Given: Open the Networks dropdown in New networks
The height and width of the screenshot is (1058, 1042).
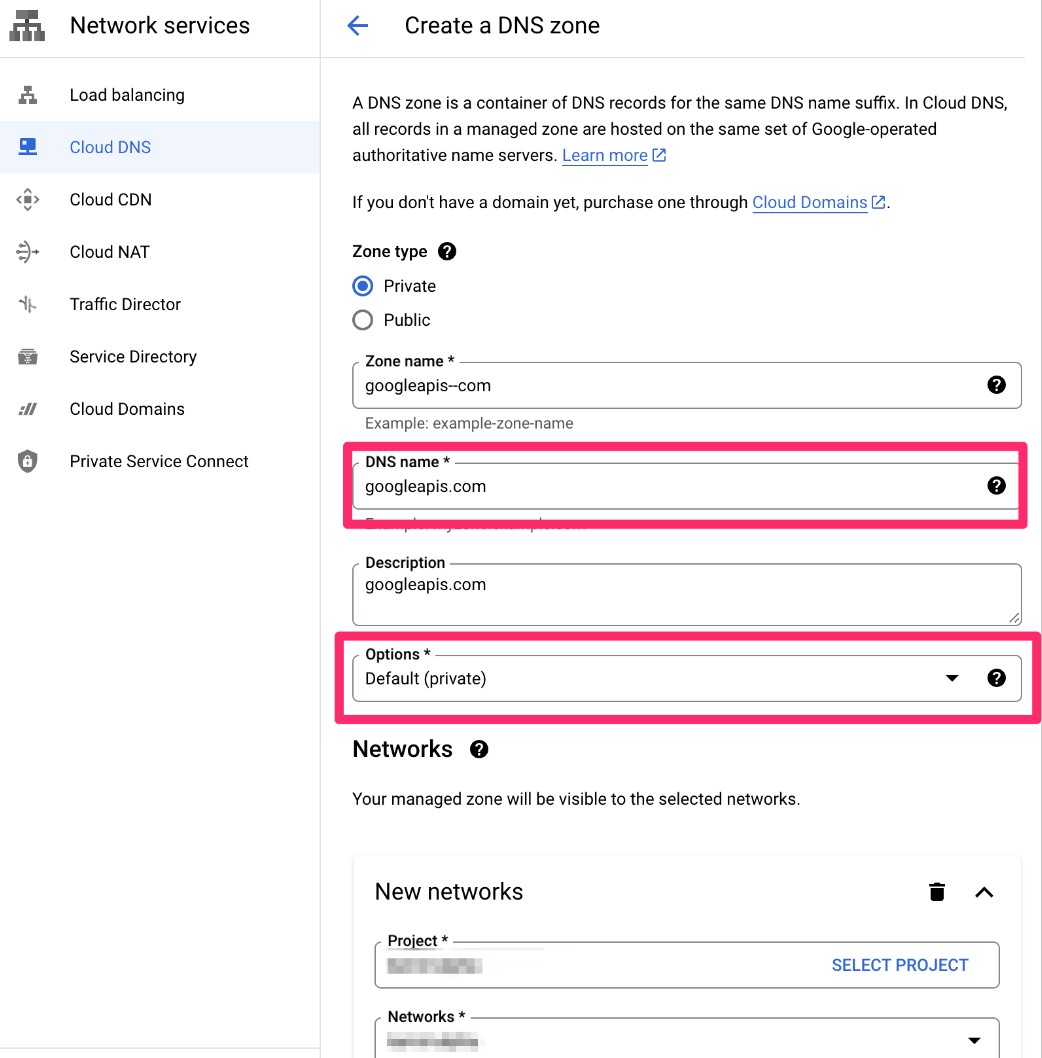Looking at the screenshot, I should [x=686, y=1040].
